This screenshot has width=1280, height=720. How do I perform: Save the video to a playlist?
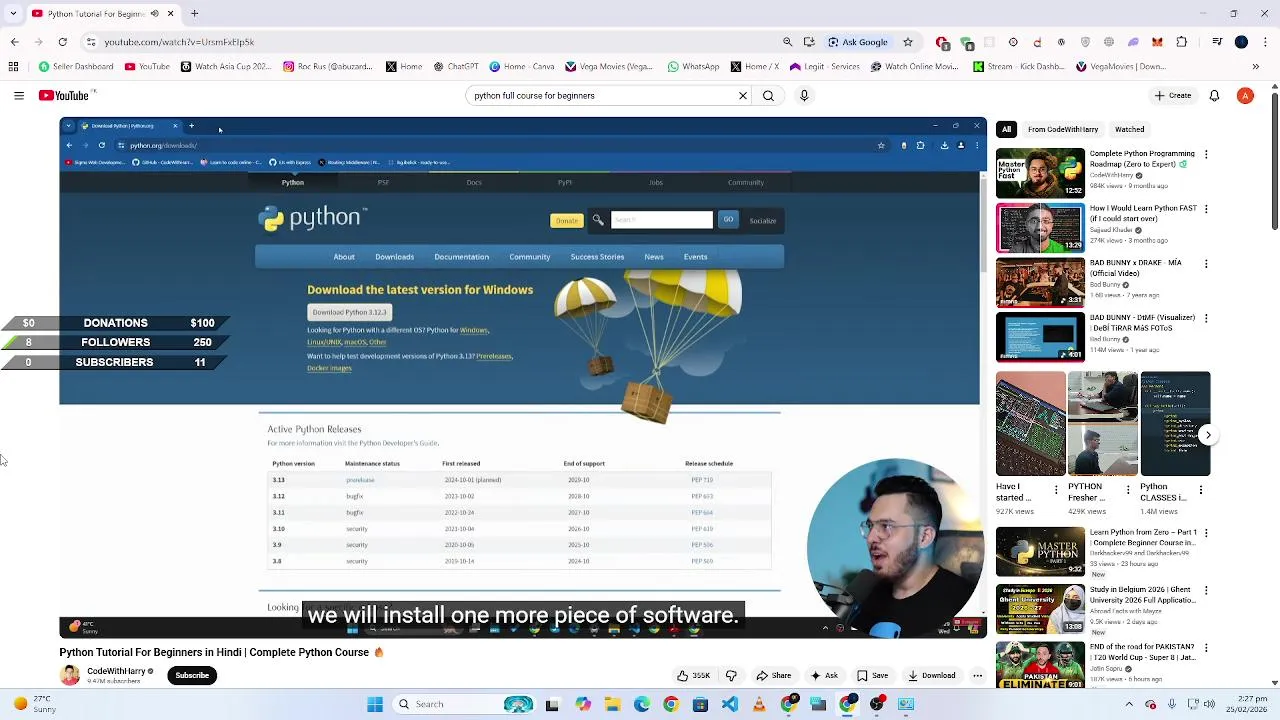coord(872,676)
